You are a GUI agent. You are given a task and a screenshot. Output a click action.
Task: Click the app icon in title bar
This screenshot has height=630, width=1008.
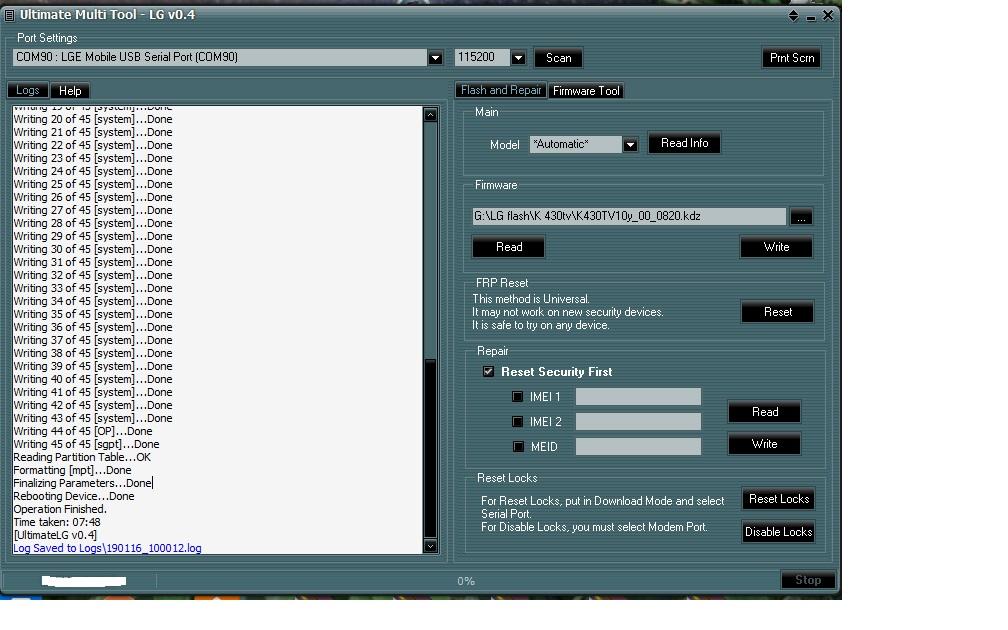click(9, 15)
